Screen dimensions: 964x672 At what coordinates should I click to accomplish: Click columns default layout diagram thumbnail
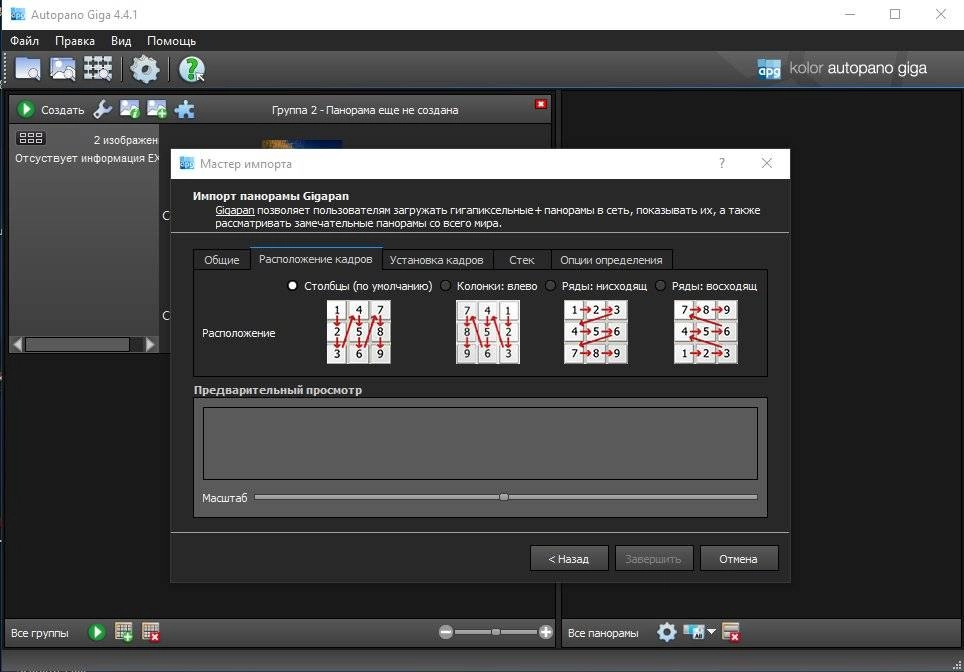[x=358, y=332]
